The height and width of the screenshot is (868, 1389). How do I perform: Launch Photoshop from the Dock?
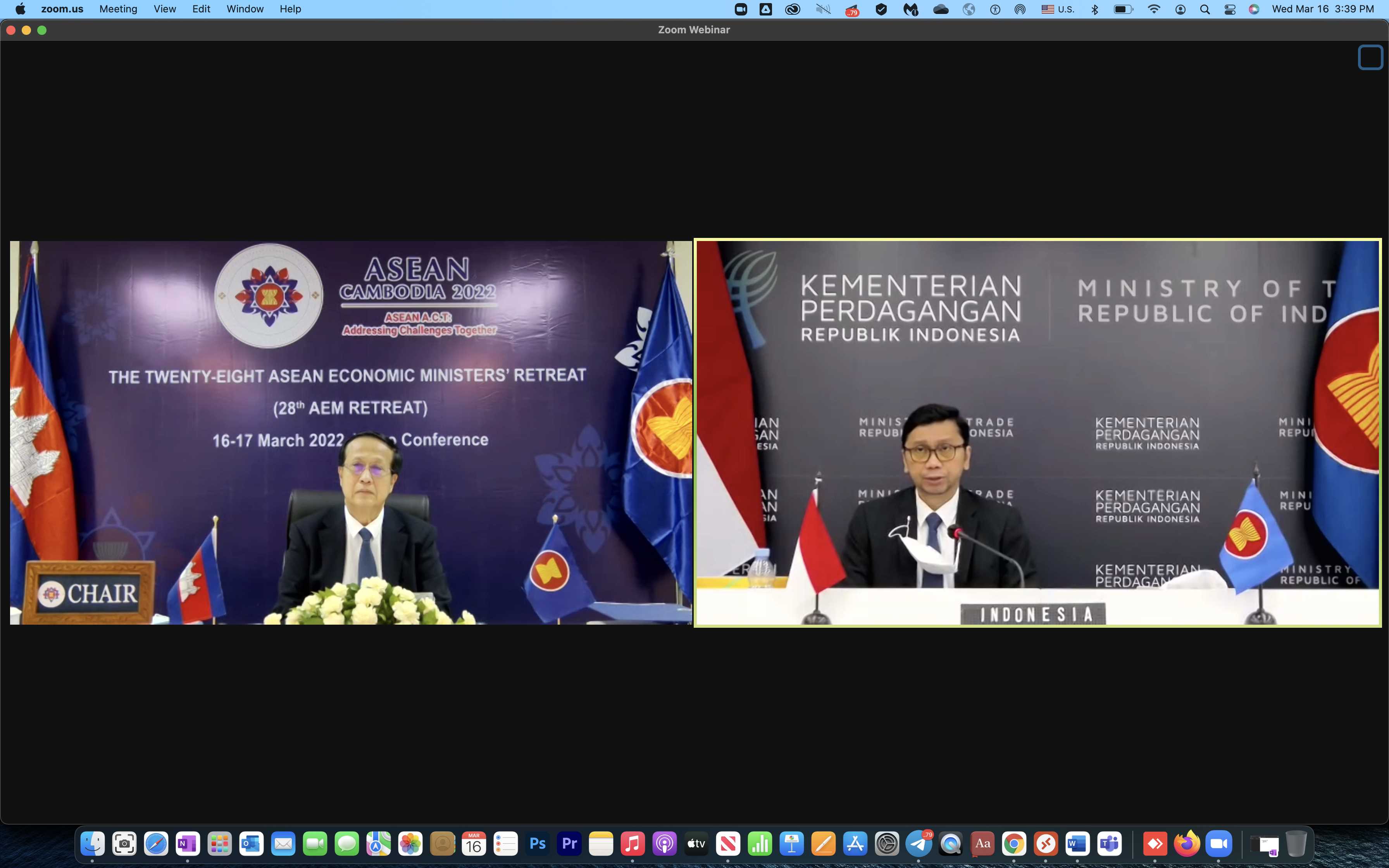pyautogui.click(x=538, y=843)
